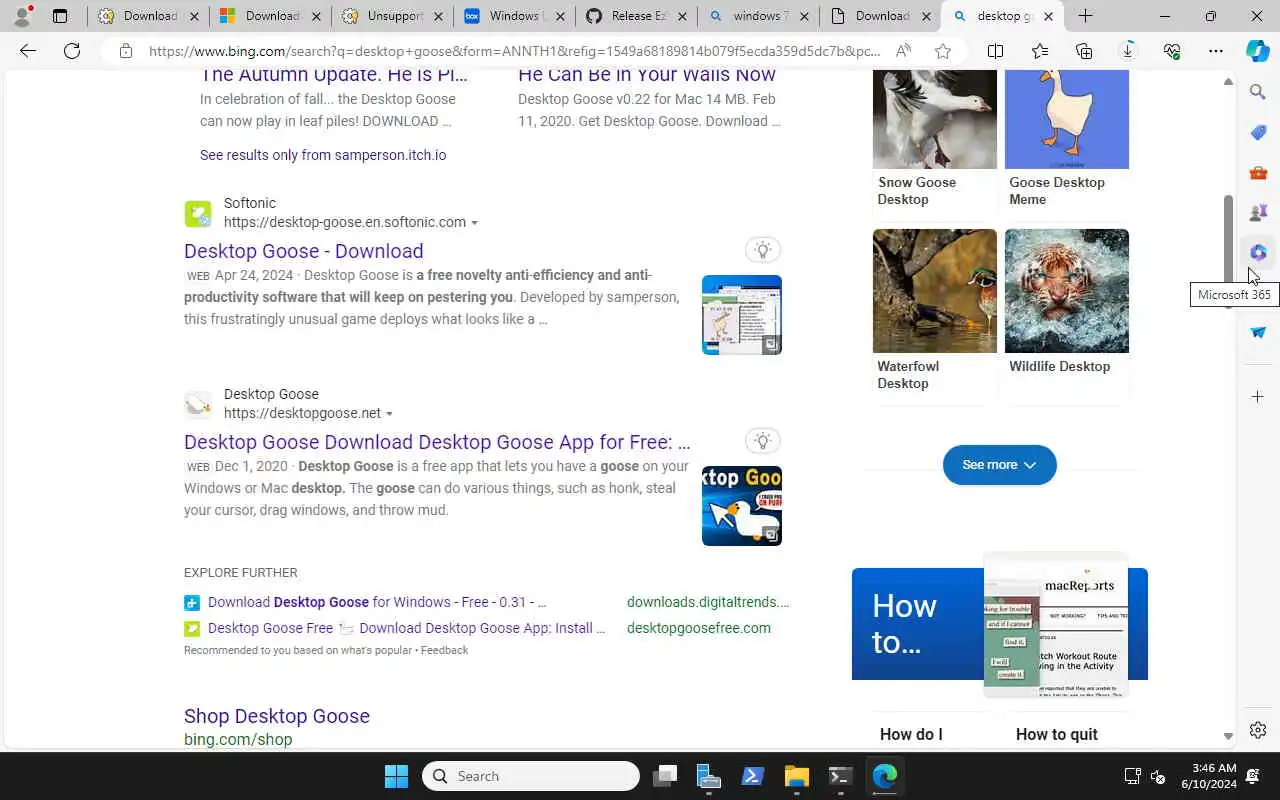Go back using the browser back arrow
Screen dimensions: 1280x800
[28, 51]
